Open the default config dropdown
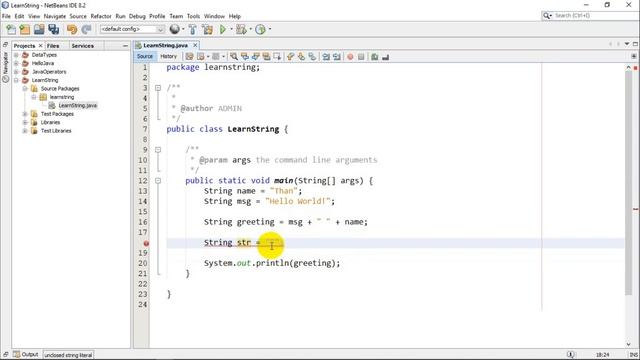Image resolution: width=640 pixels, height=360 pixels. tap(132, 29)
